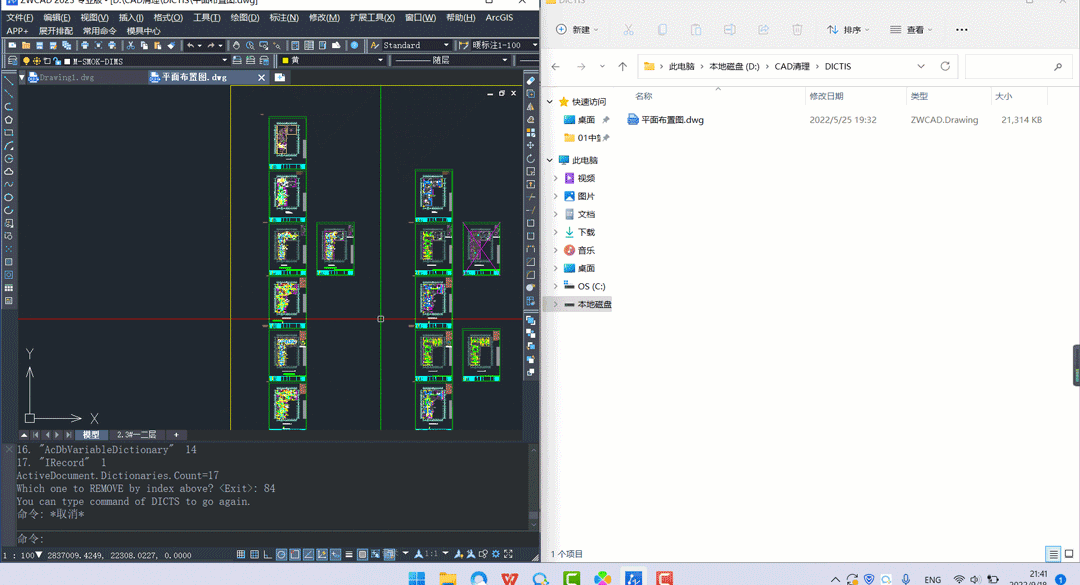This screenshot has height=585, width=1080.
Task: Click the command line input field
Action: coord(276,539)
